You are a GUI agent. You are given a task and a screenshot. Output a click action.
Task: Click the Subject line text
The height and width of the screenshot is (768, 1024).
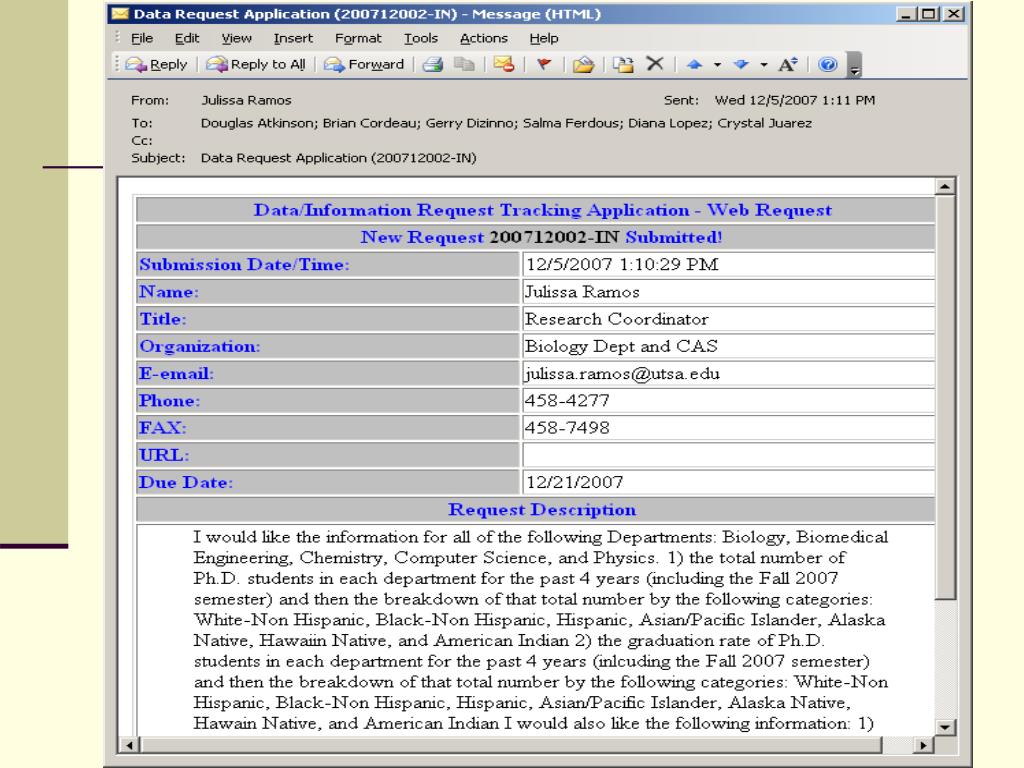(338, 158)
